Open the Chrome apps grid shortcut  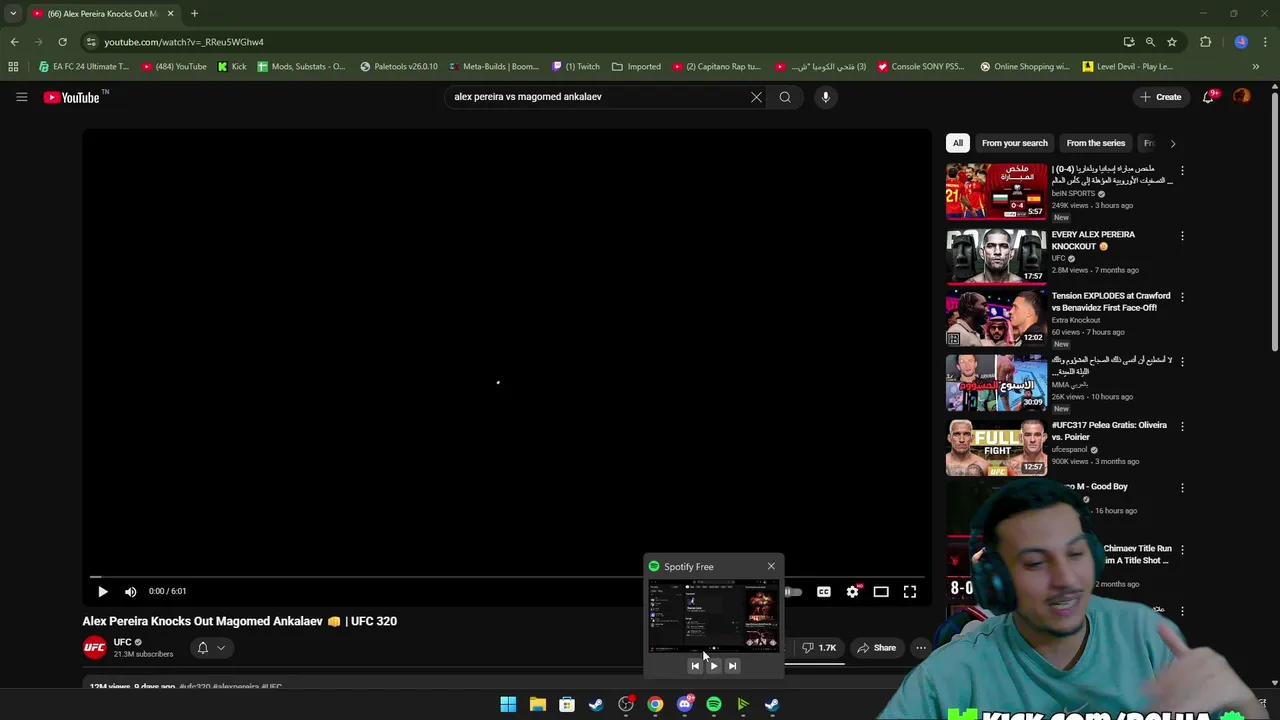13,67
